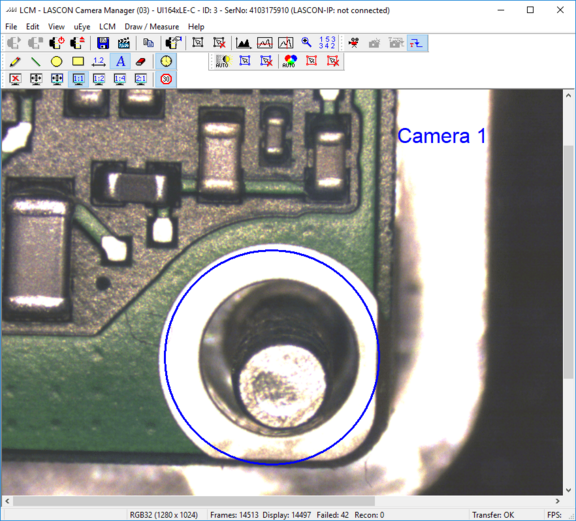Open the uEye menu

point(82,27)
